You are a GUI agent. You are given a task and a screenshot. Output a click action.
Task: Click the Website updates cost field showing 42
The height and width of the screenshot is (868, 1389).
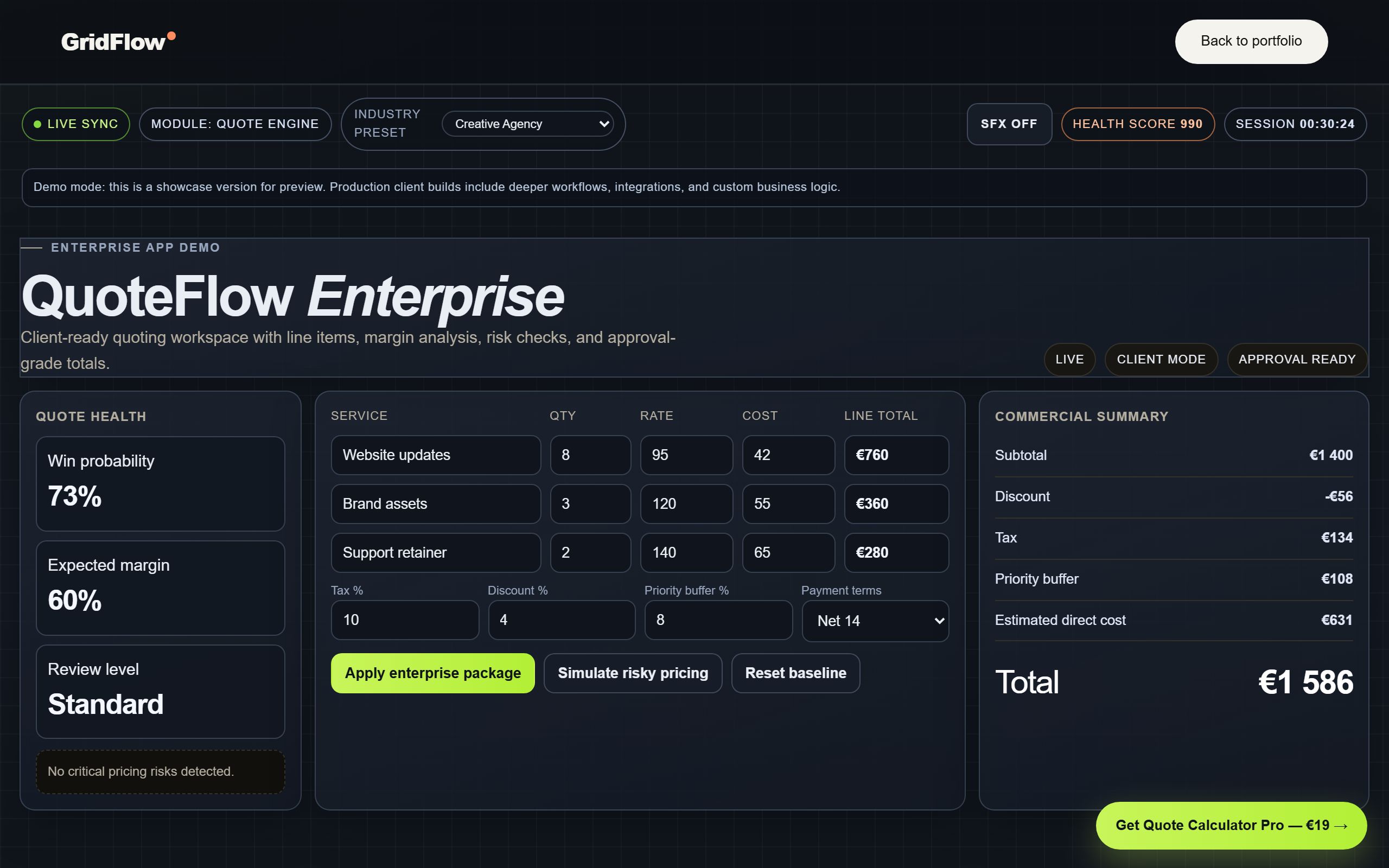click(788, 455)
